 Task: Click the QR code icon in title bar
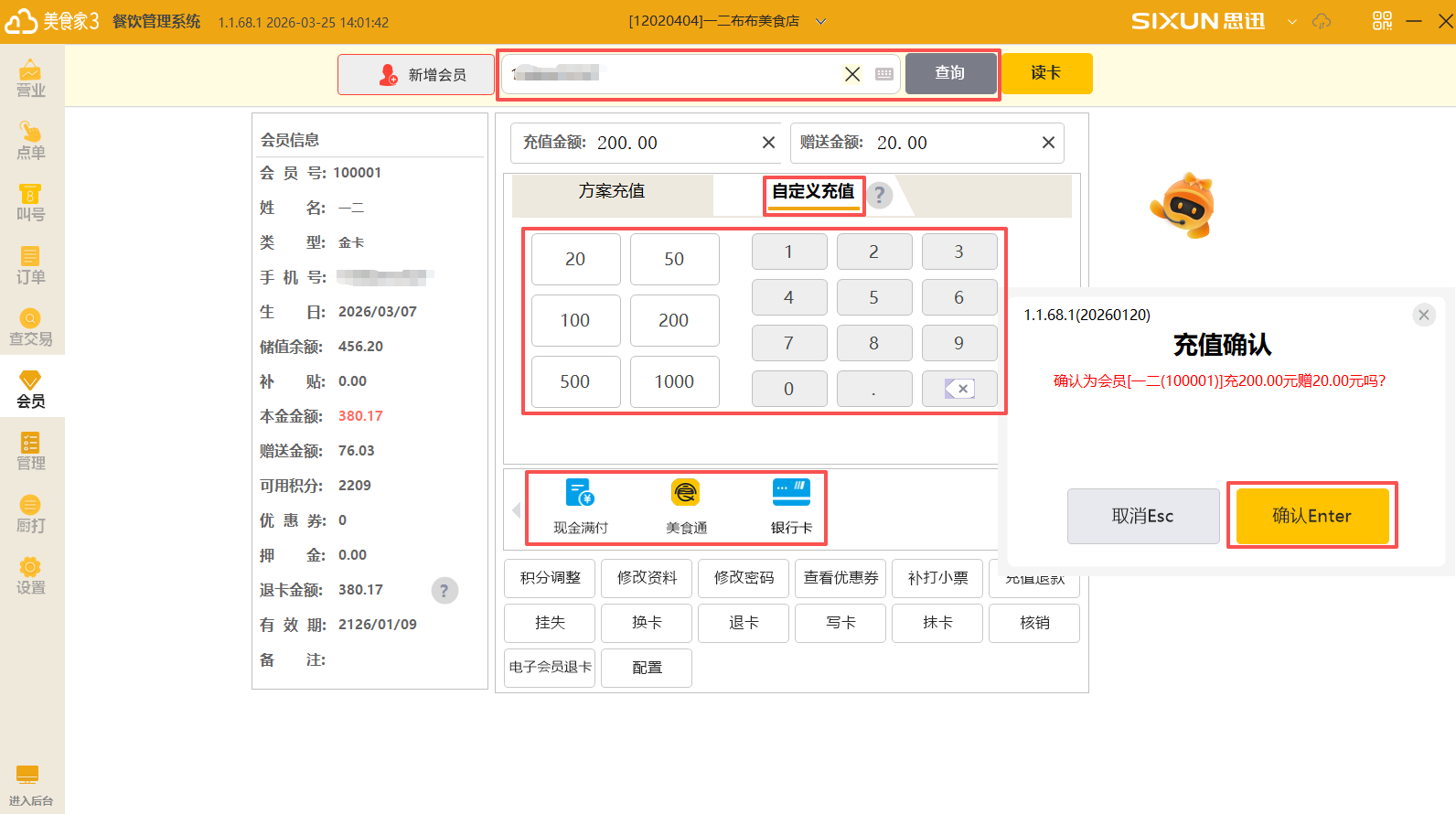[1382, 20]
